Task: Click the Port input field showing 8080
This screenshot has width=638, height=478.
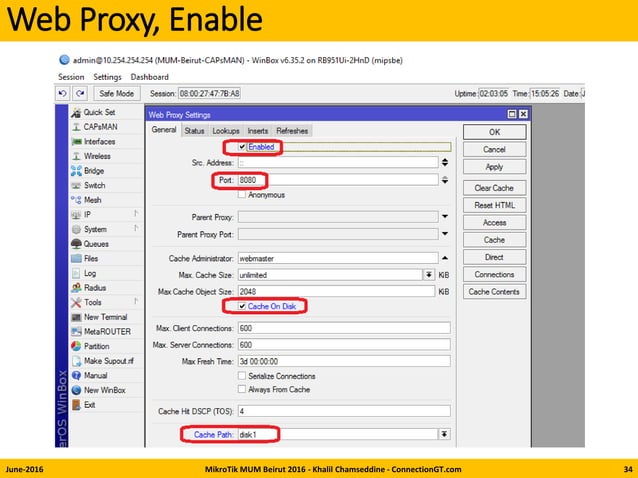Action: click(338, 180)
